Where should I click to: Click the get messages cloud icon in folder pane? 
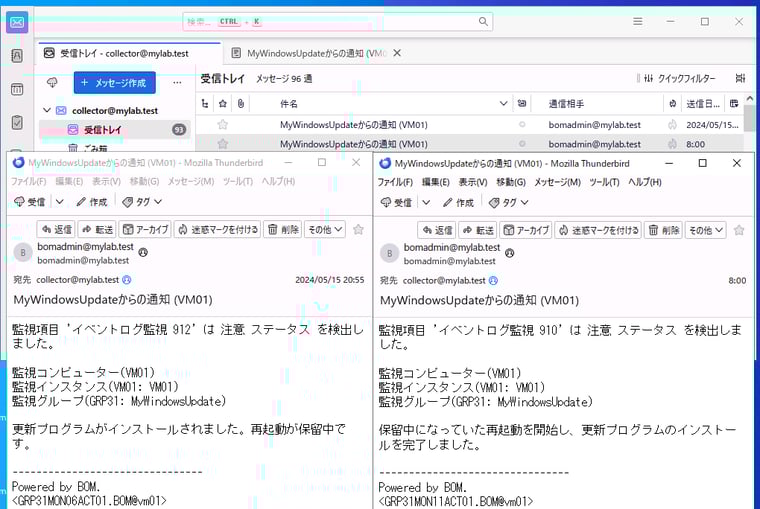[x=52, y=82]
